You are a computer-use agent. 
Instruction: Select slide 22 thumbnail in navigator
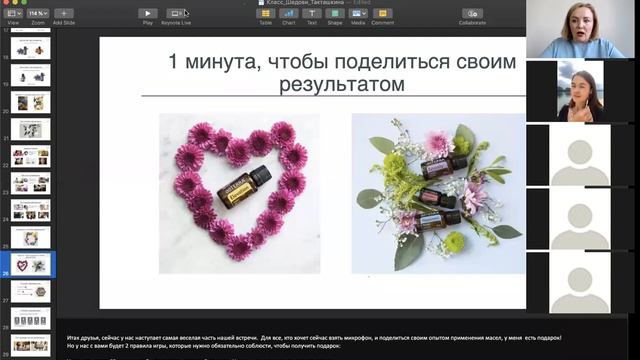coord(31,156)
